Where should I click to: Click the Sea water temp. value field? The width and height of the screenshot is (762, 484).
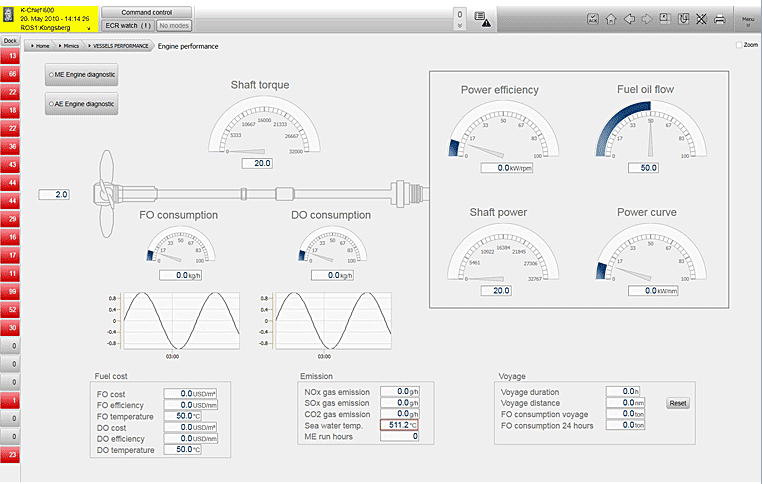click(x=398, y=425)
